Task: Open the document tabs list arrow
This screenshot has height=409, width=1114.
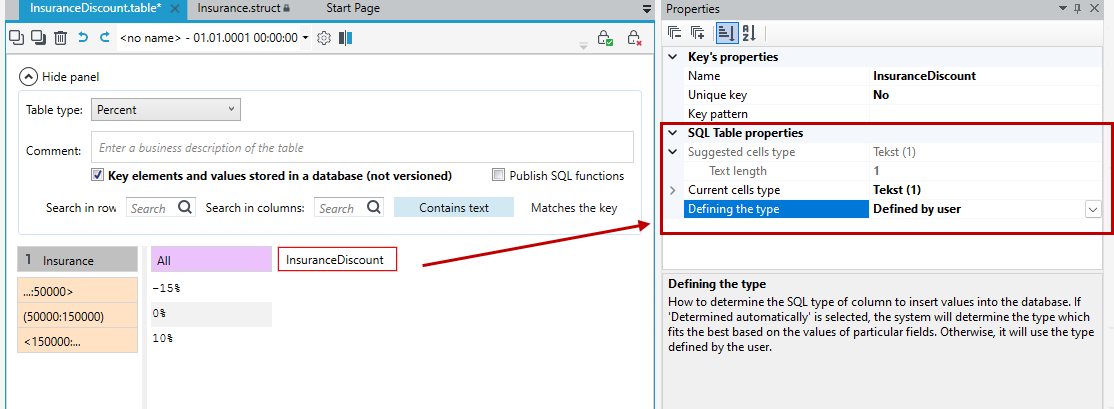Action: click(x=647, y=9)
